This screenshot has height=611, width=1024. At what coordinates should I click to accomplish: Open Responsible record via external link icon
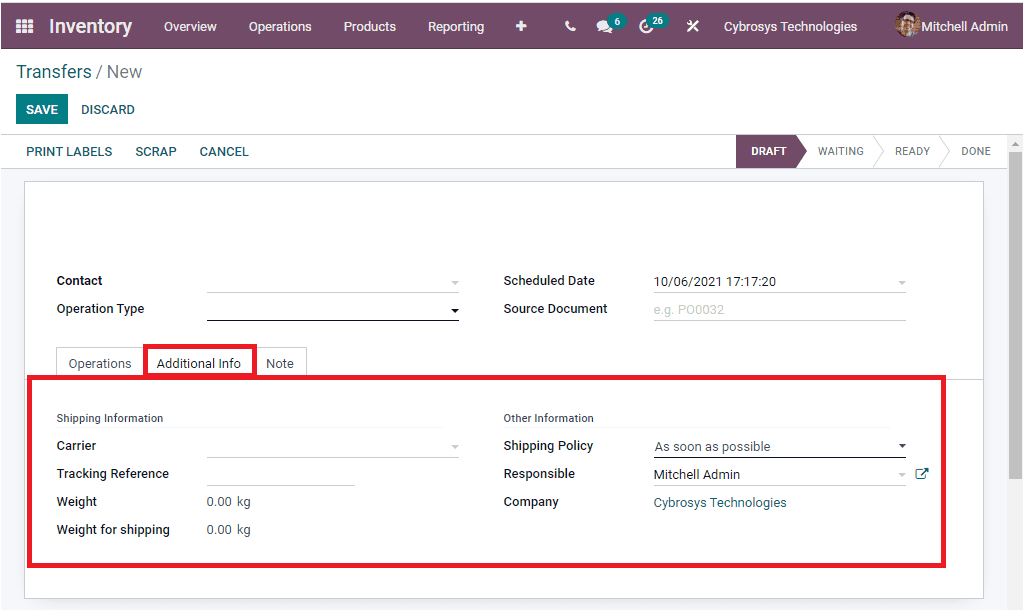921,473
